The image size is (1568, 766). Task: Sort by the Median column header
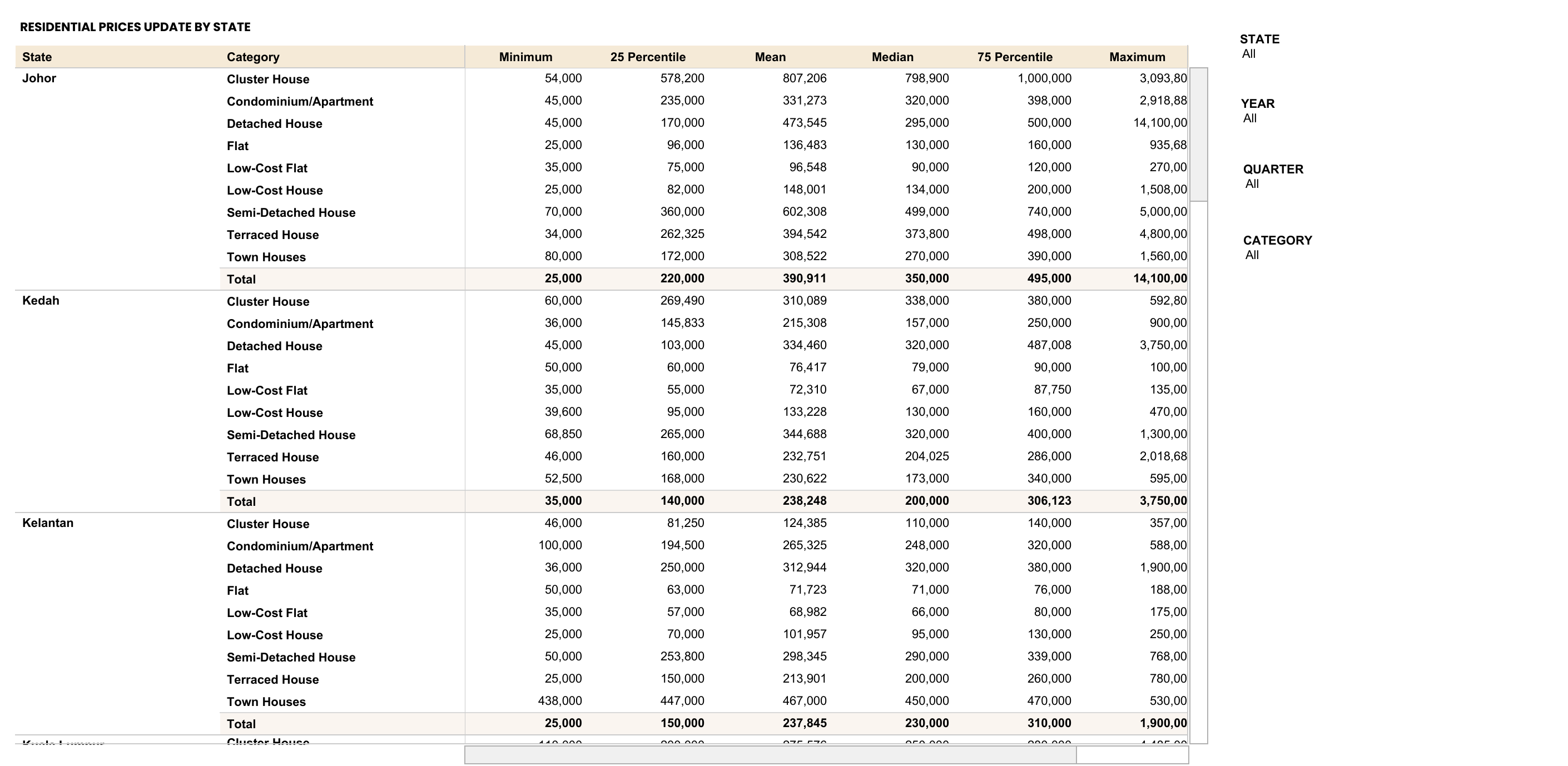pos(892,57)
